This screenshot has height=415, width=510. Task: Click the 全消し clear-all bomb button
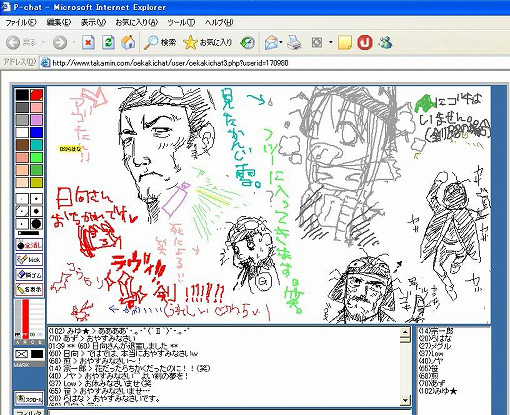pos(29,245)
